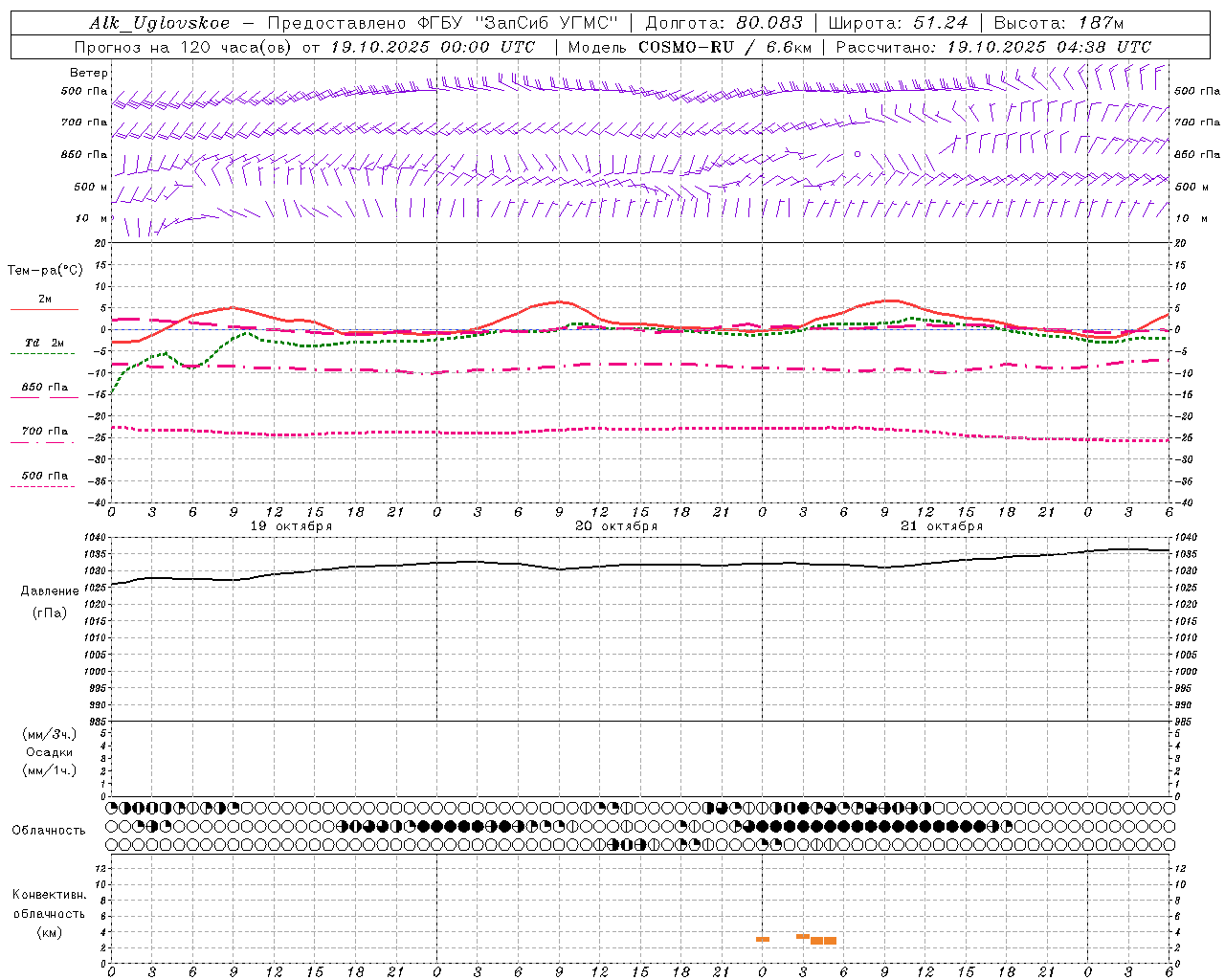Click the latitude value 51.24
The width and height of the screenshot is (1225, 980).
pyautogui.click(x=940, y=23)
